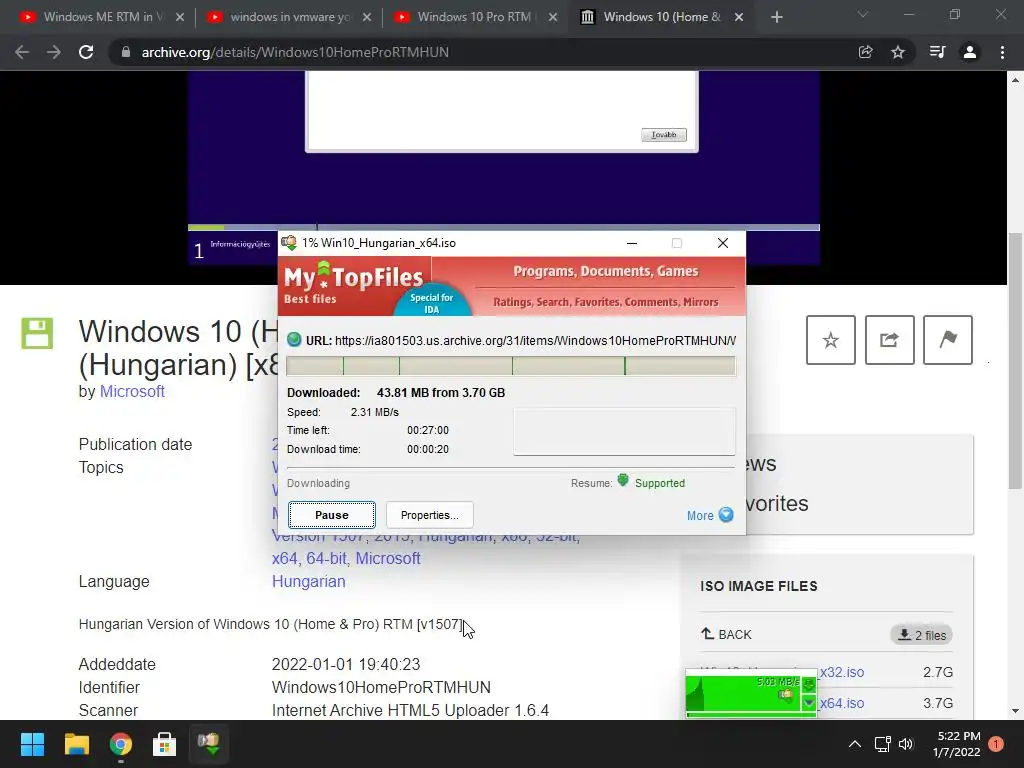Click the download window title icon
This screenshot has height=768, width=1024.
coord(289,243)
